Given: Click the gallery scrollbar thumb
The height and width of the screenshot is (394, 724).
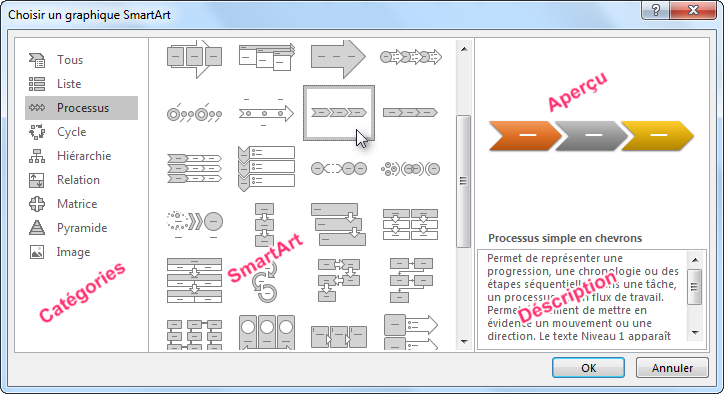Looking at the screenshot, I should point(464,181).
